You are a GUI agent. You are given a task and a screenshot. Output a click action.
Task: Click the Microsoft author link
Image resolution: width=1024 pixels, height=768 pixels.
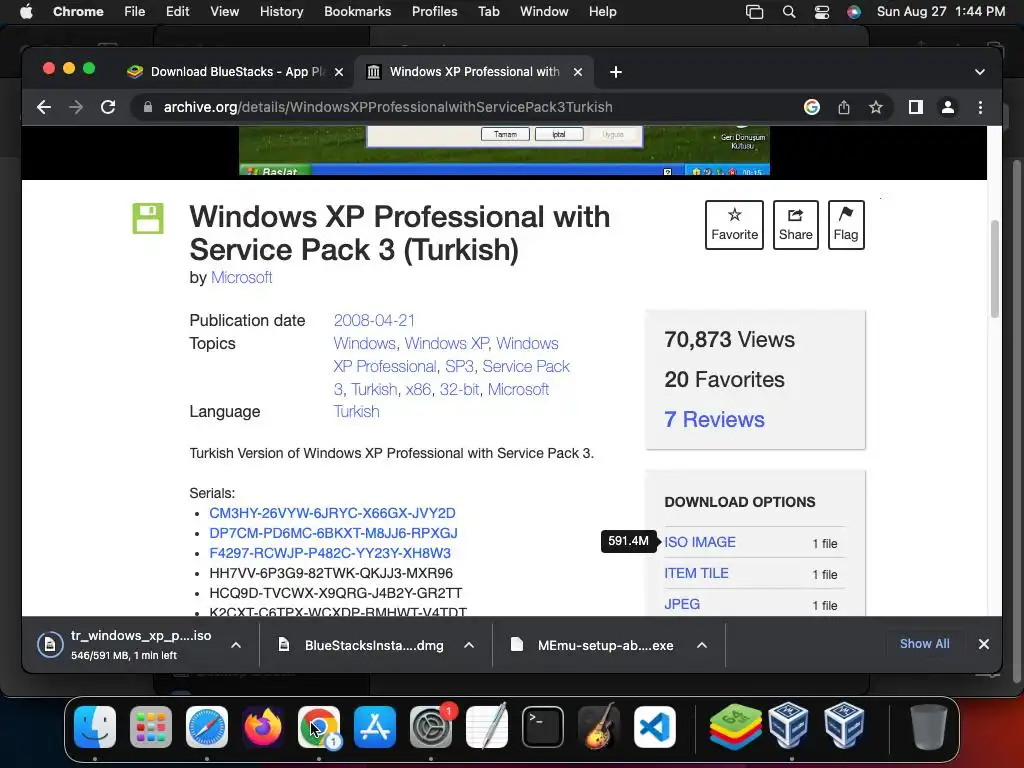[241, 278]
